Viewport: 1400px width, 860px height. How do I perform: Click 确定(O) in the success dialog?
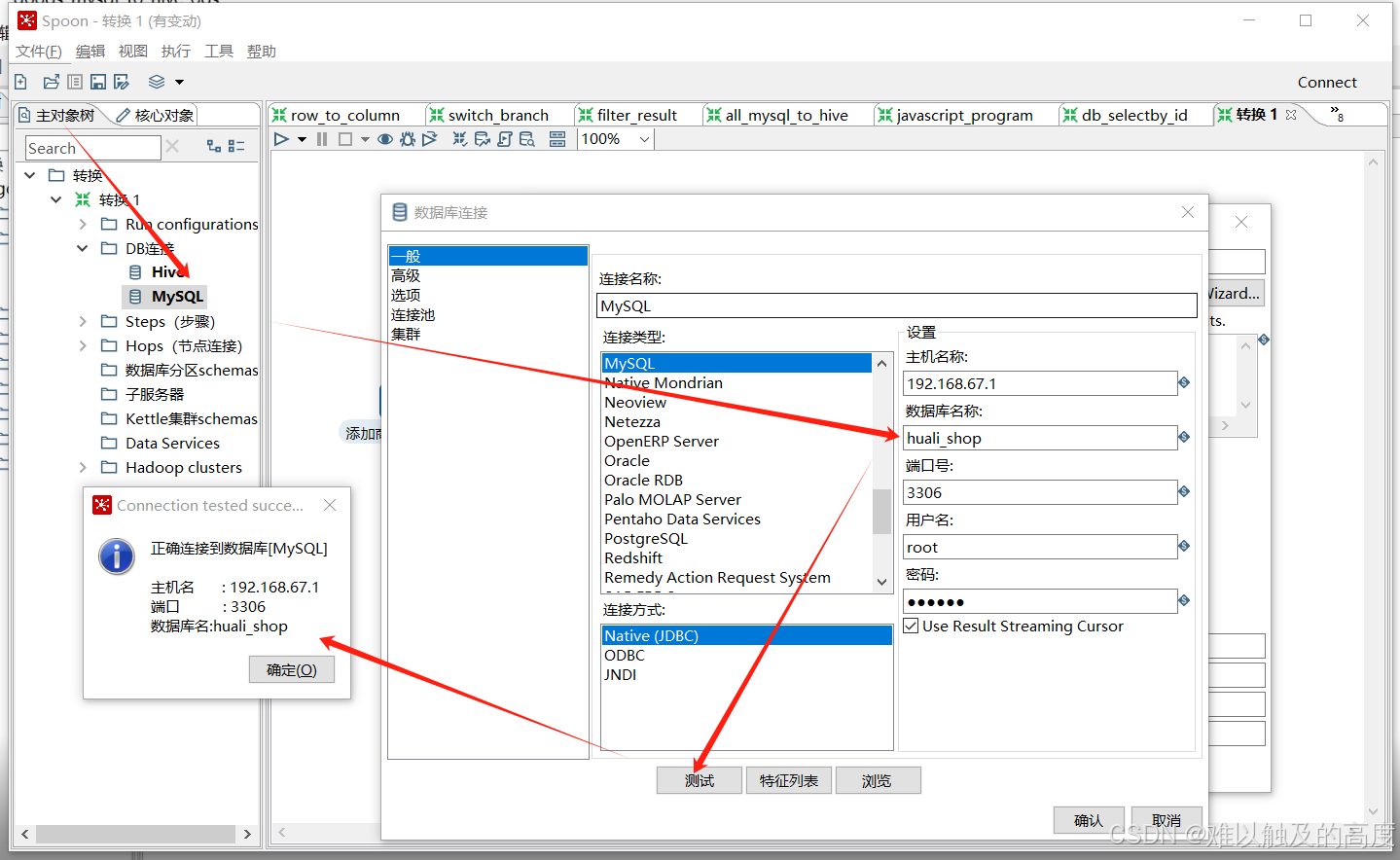point(292,669)
